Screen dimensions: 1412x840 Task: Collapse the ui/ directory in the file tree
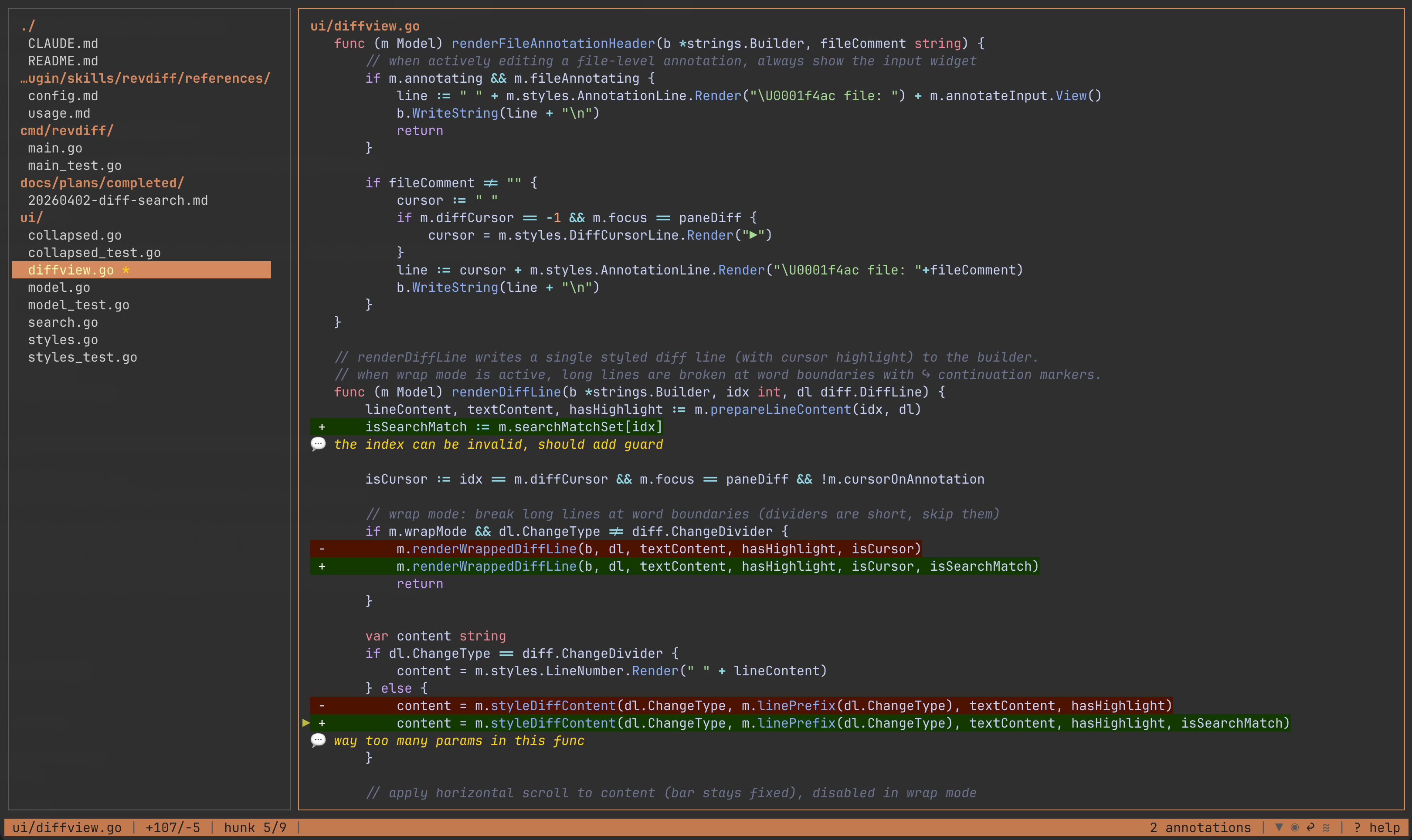tap(31, 217)
